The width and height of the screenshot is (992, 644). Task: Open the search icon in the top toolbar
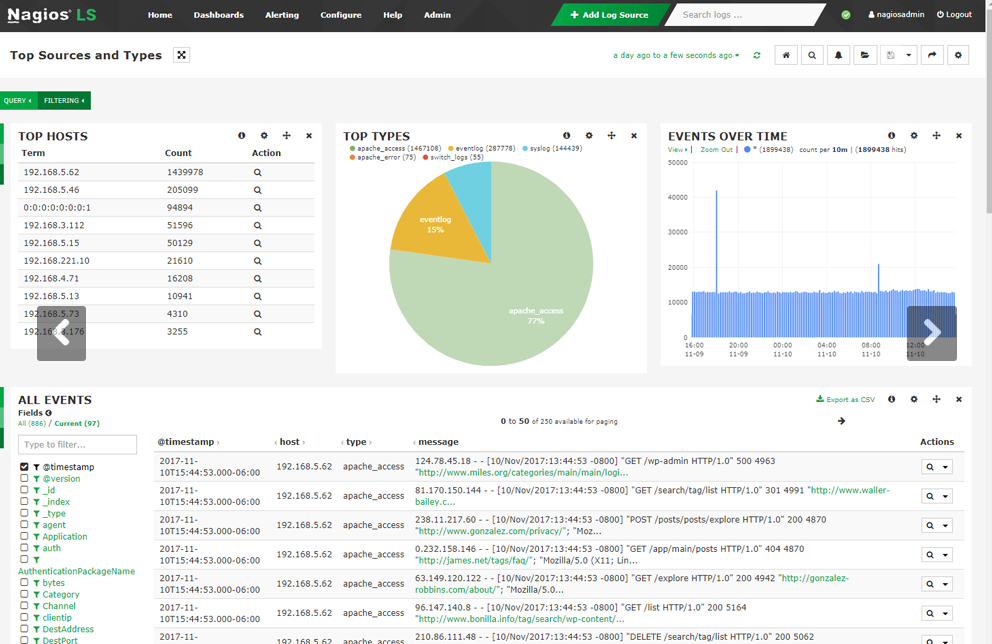[x=812, y=55]
